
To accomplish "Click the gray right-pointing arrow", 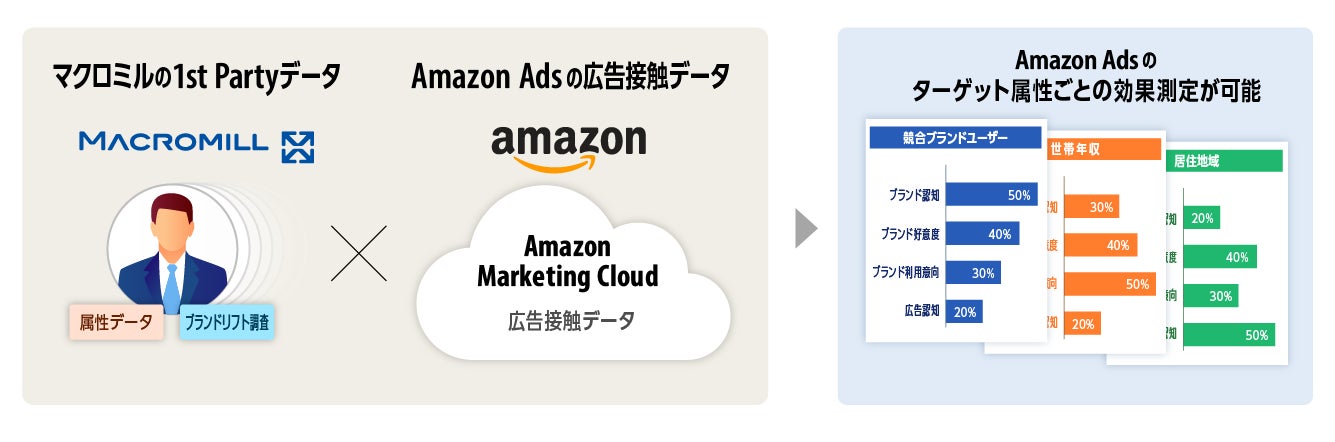I will 806,228.
